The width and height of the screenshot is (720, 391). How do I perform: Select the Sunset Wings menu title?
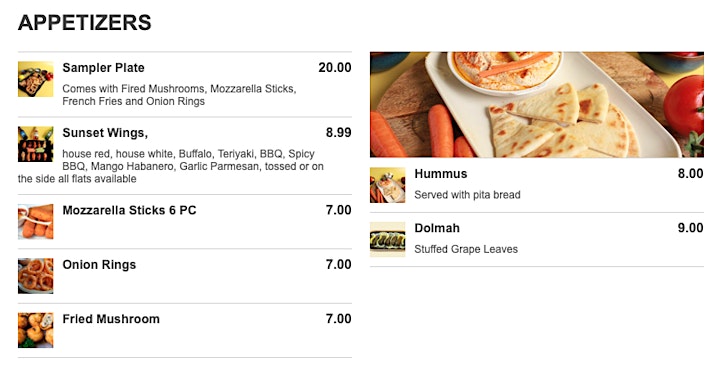[105, 133]
